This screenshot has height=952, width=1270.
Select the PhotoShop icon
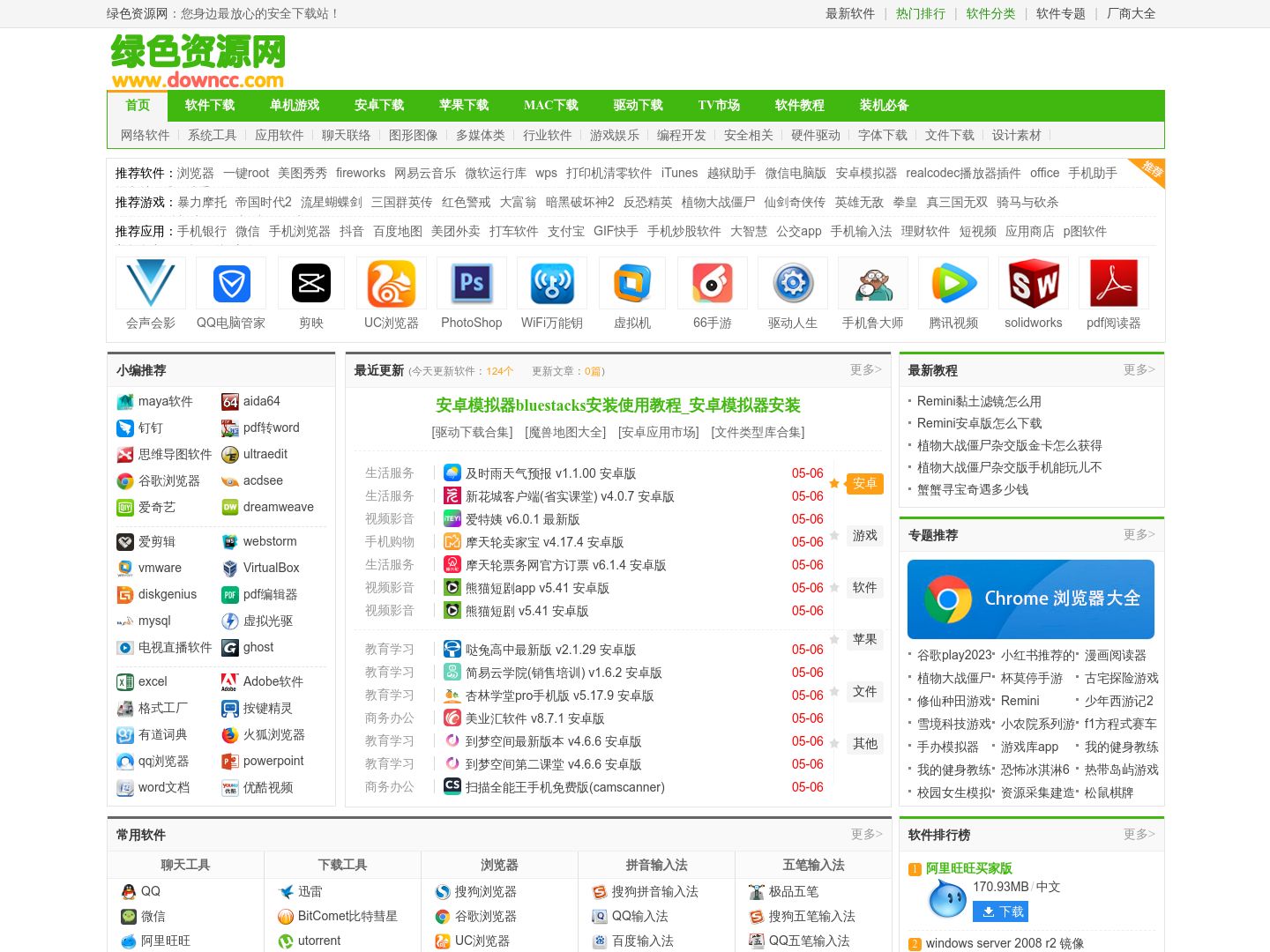click(472, 283)
